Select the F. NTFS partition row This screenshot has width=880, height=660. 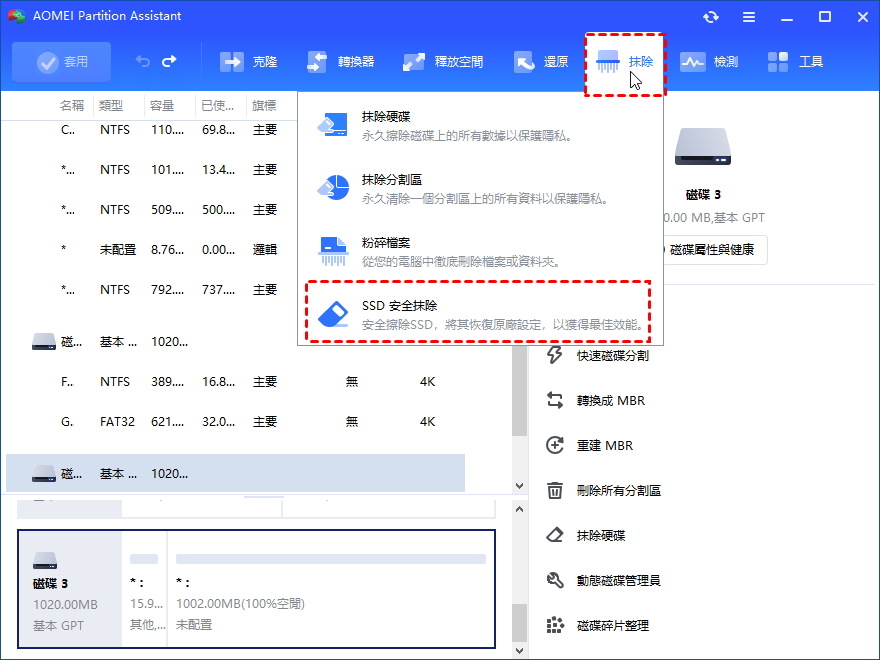coord(235,382)
